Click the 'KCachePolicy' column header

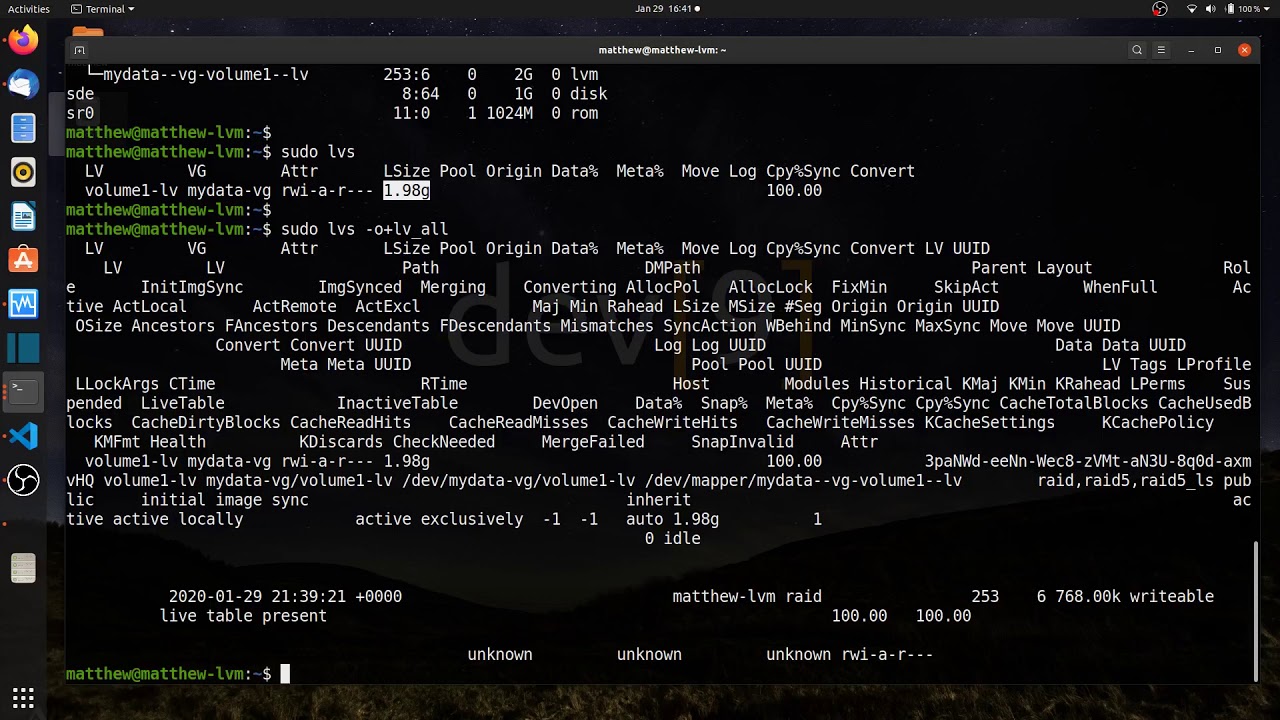(x=1158, y=423)
